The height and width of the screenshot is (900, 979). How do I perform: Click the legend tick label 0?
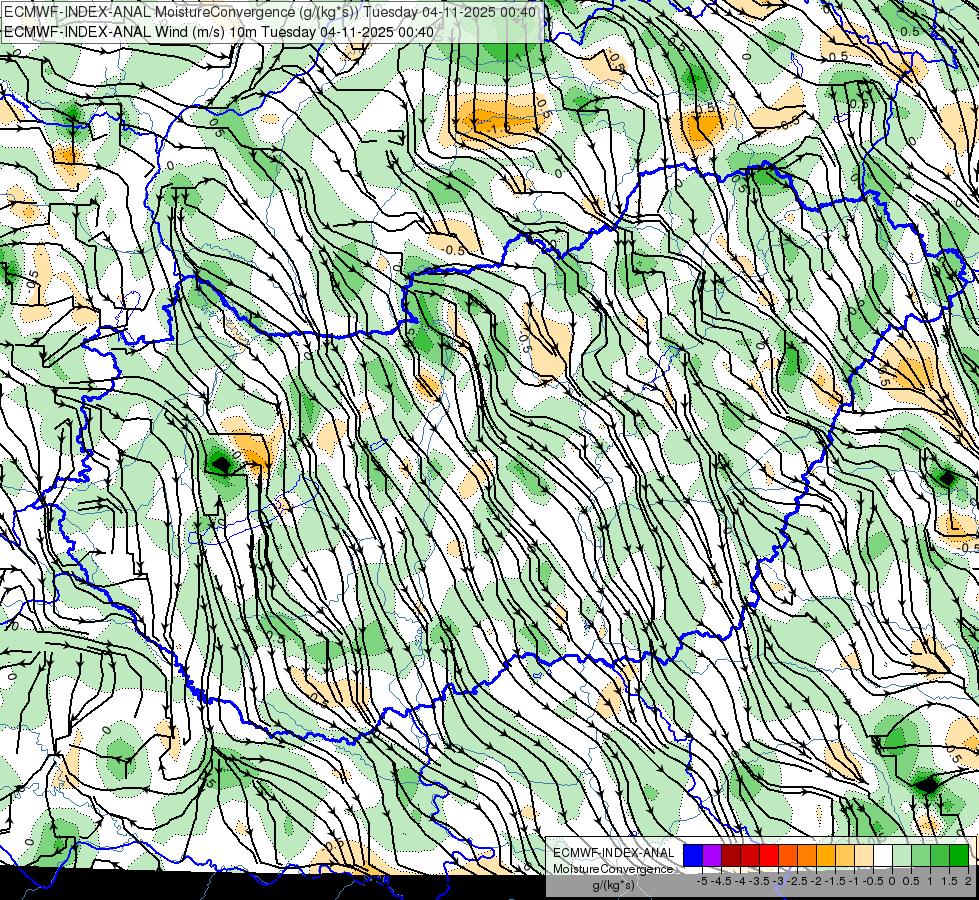click(892, 881)
